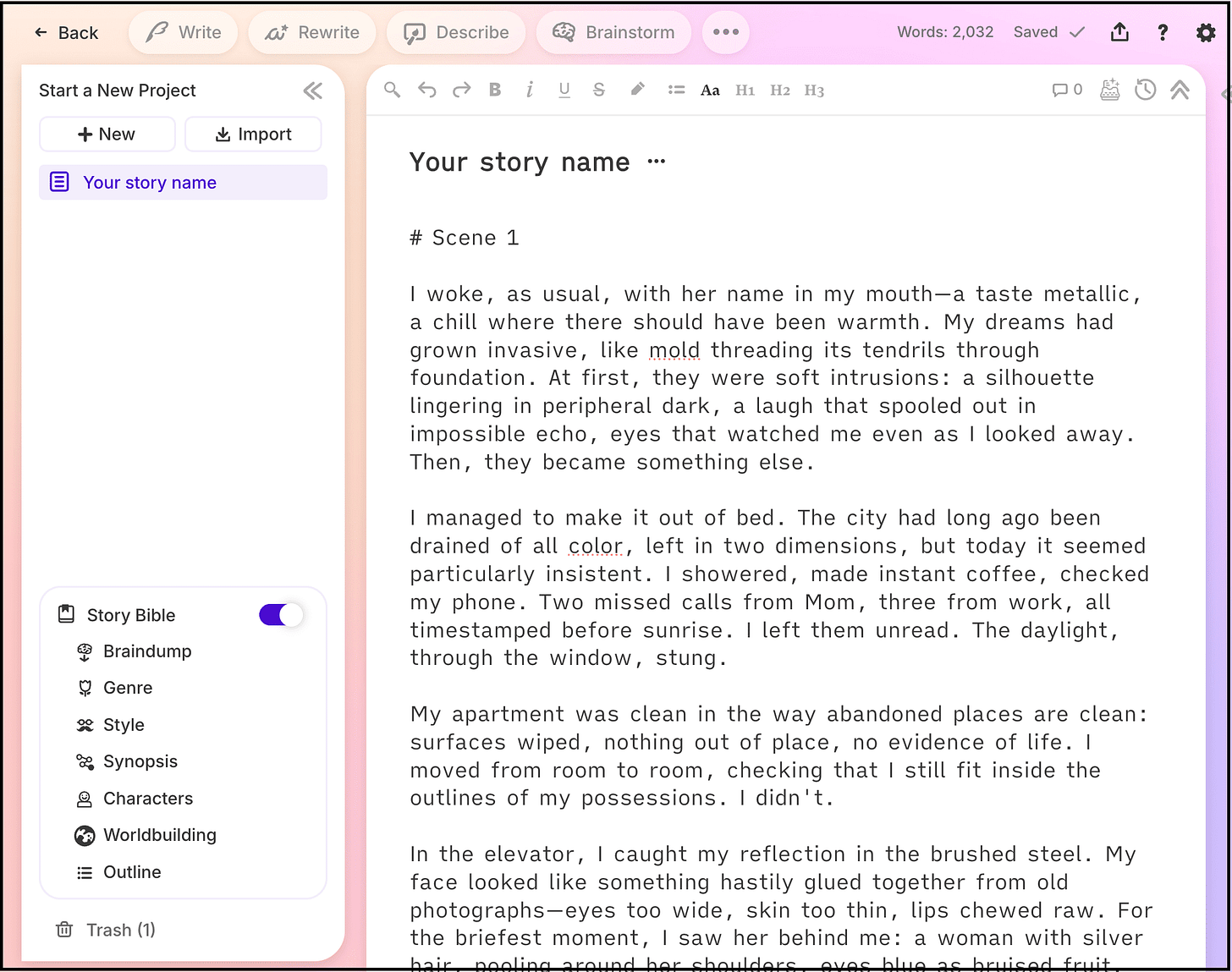Click the Story Bible book icon
This screenshot has width=1232, height=972.
pyautogui.click(x=66, y=614)
